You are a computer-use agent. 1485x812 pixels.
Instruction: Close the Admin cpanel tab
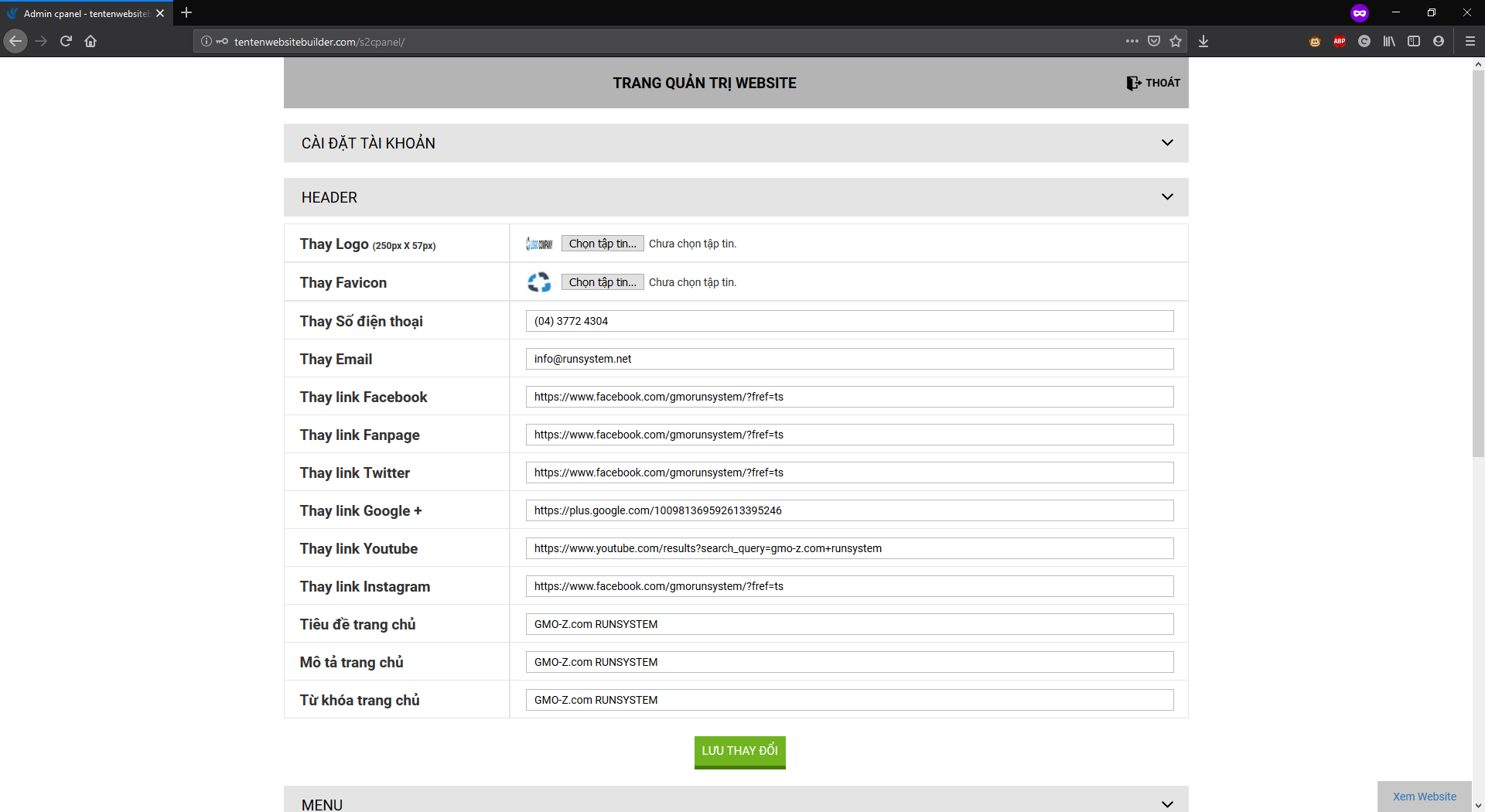[x=160, y=13]
